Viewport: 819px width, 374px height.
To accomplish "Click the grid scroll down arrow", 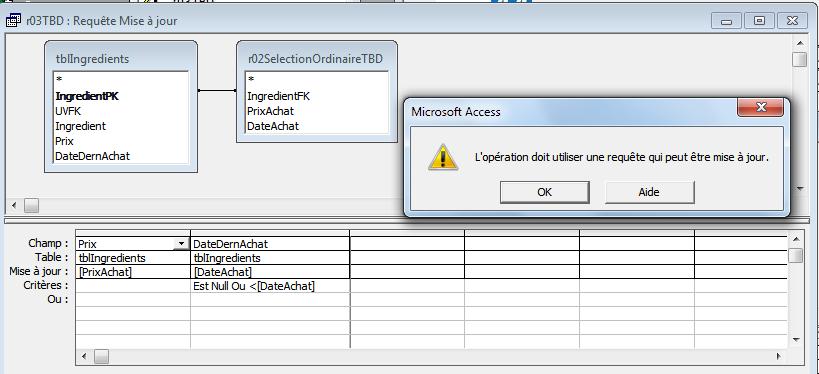I will tap(796, 340).
